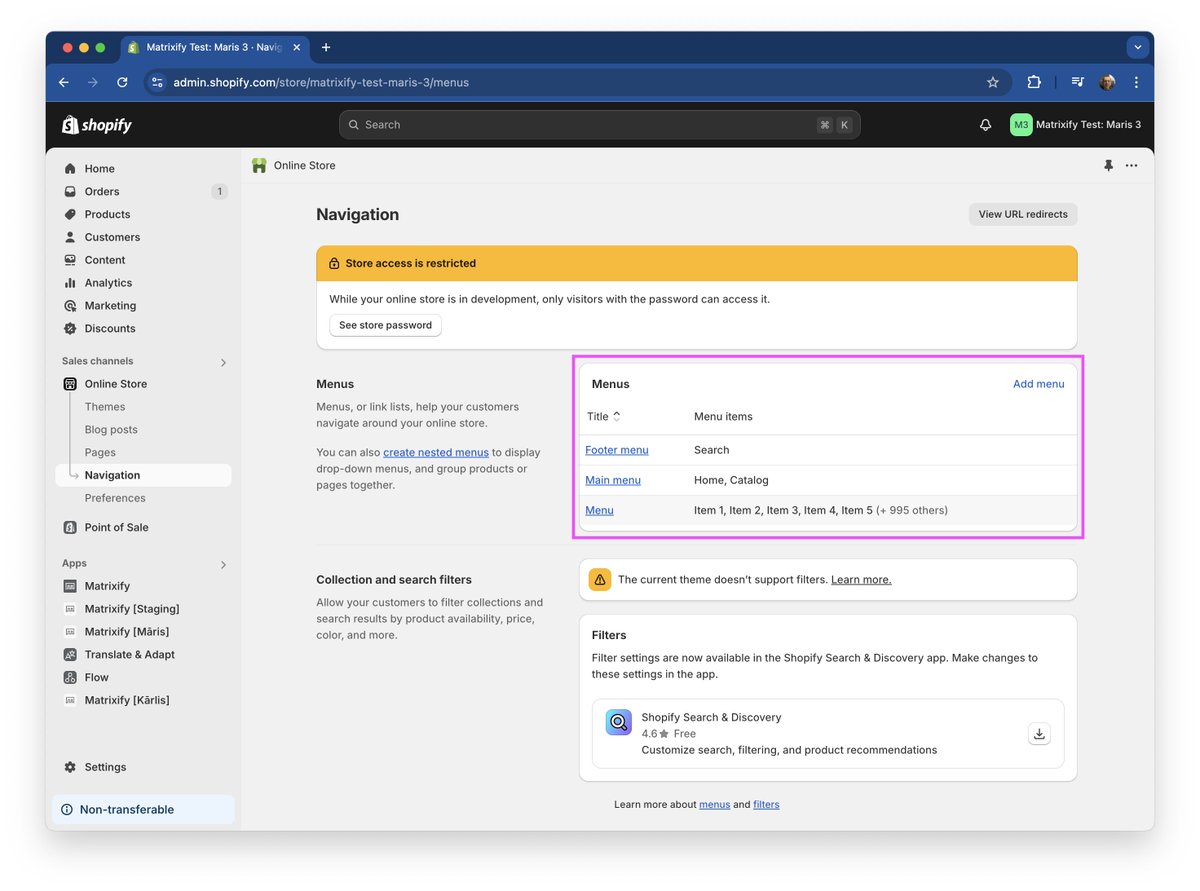Open the notifications bell
The width and height of the screenshot is (1200, 891).
point(985,125)
